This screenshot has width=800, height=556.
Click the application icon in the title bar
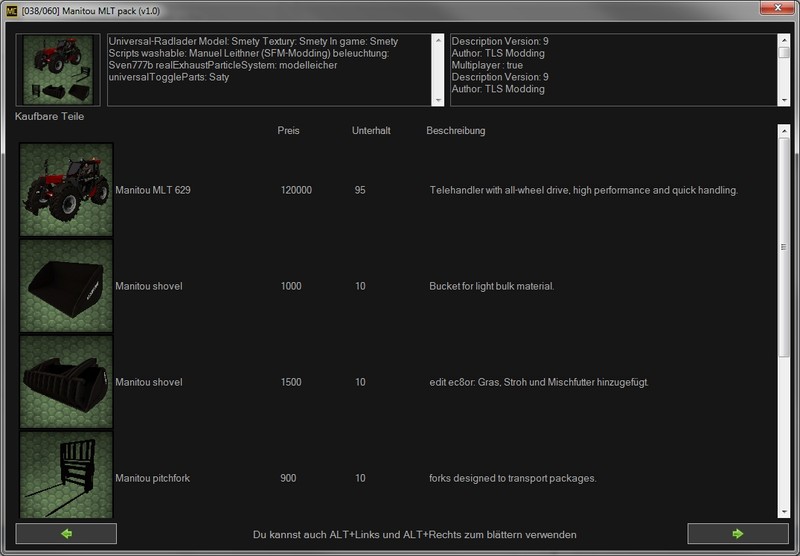pyautogui.click(x=11, y=11)
